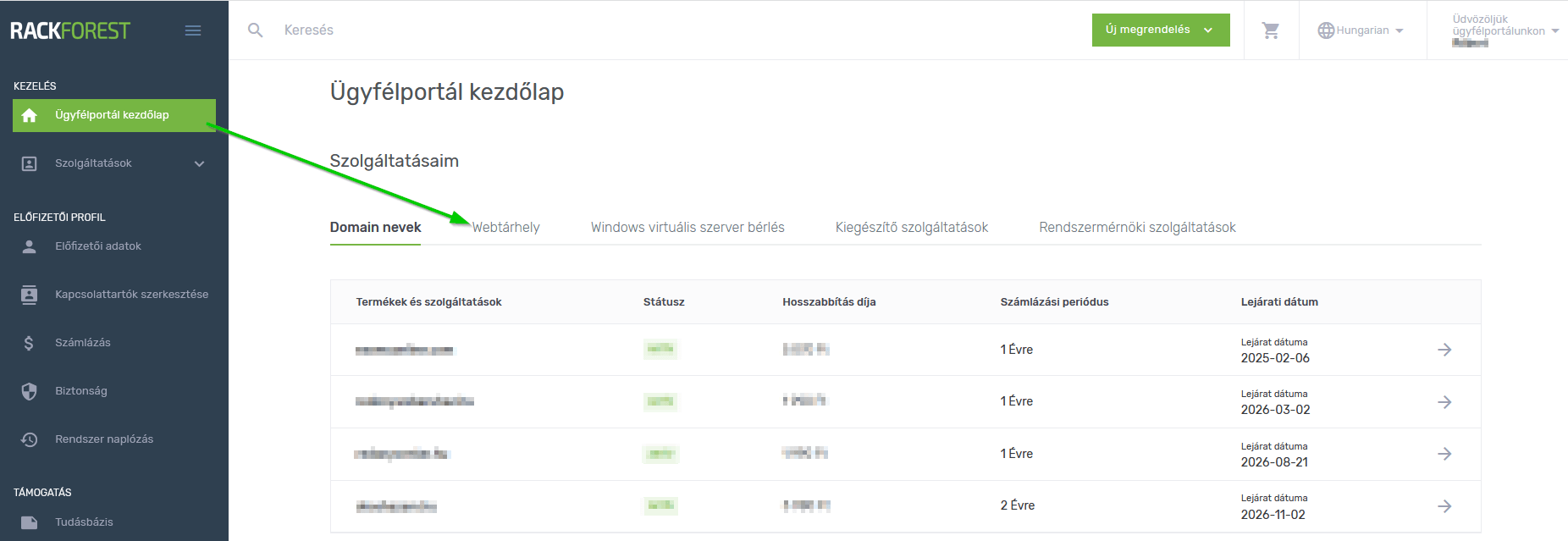Image resolution: width=1568 pixels, height=541 pixels.
Task: Click the home icon for Ügyfélportál kezdőlap
Action: [x=30, y=116]
